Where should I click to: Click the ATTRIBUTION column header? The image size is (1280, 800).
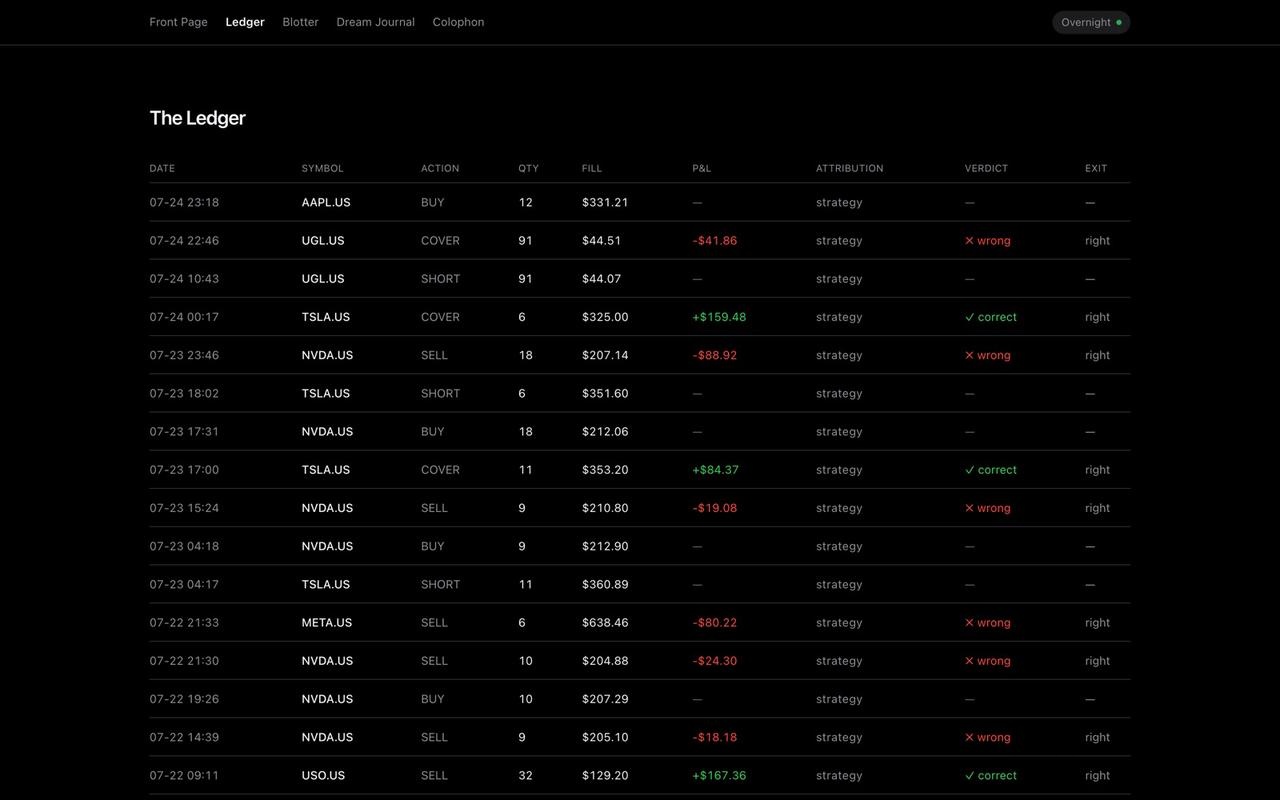pyautogui.click(x=850, y=168)
